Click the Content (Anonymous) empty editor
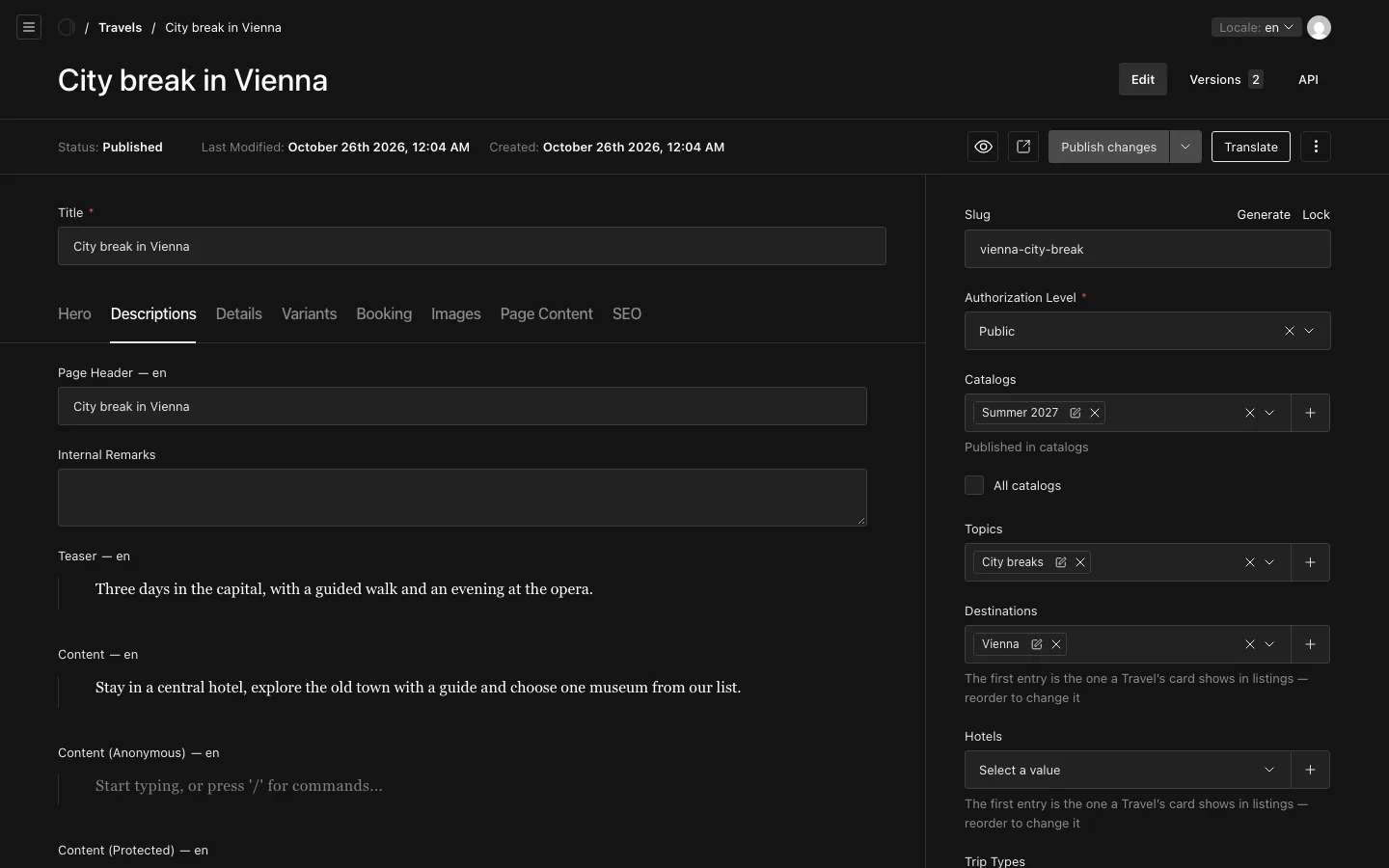 pyautogui.click(x=239, y=786)
